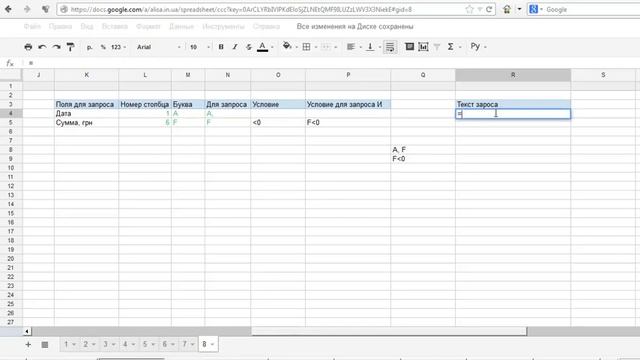The width and height of the screenshot is (640, 360).
Task: Open the Sigma functions menu
Action: point(453,47)
